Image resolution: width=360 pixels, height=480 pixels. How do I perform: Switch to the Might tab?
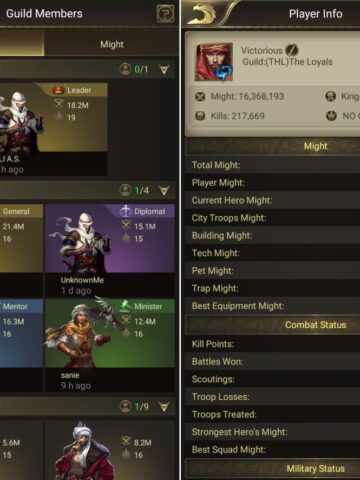(x=112, y=44)
